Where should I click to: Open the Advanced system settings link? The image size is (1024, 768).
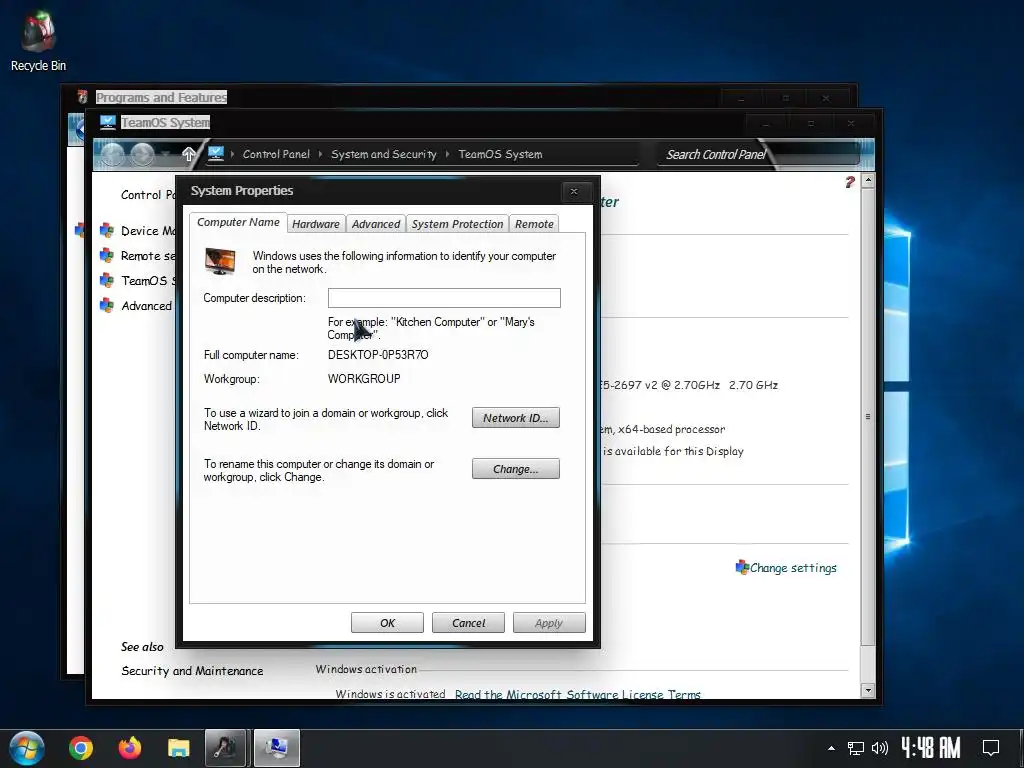point(147,305)
